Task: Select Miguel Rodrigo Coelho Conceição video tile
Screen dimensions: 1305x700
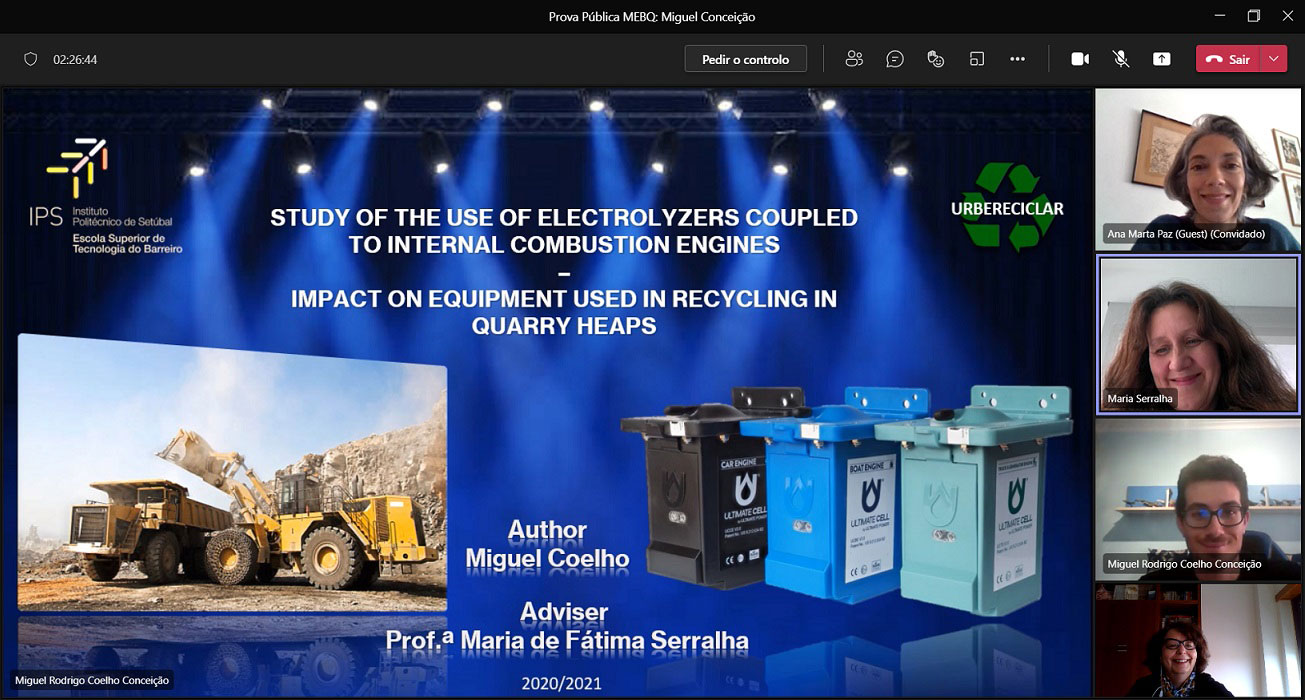Action: click(1198, 497)
